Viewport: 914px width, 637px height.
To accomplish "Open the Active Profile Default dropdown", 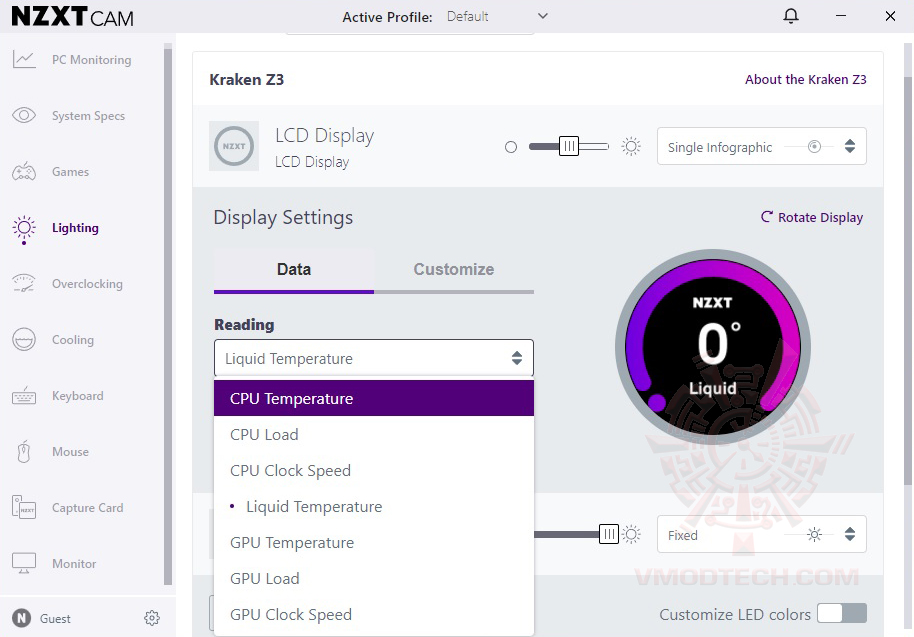I will coord(497,16).
